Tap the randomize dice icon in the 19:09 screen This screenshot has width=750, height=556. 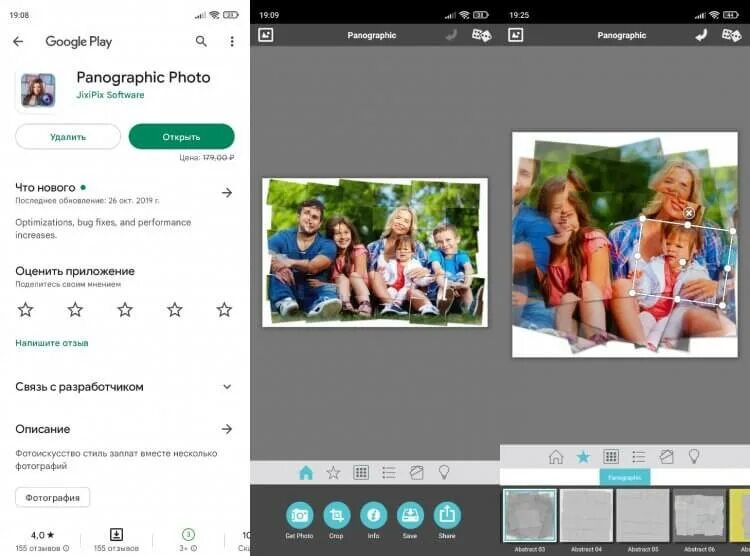click(481, 35)
